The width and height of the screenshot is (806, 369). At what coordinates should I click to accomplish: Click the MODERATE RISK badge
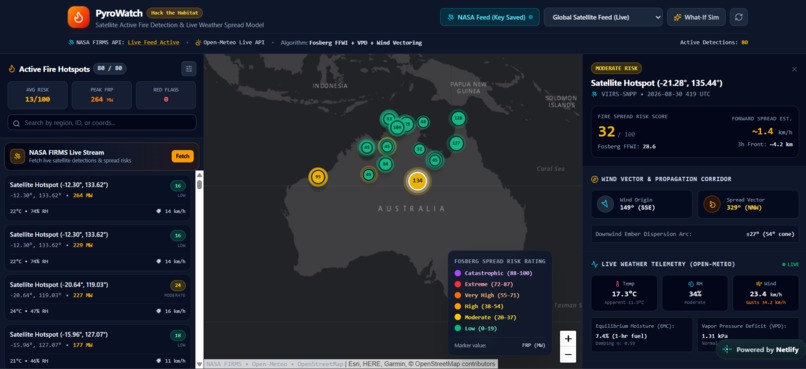(x=616, y=68)
